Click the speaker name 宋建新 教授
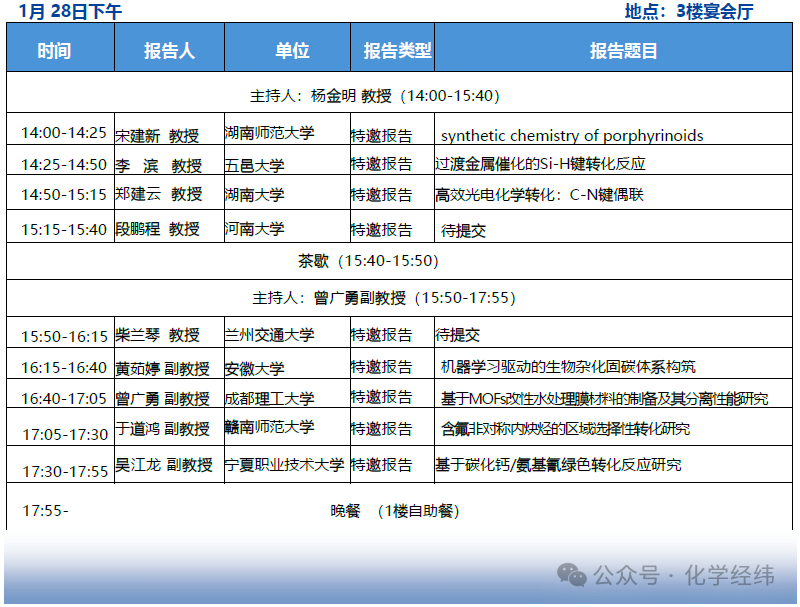This screenshot has width=800, height=607. [x=157, y=136]
